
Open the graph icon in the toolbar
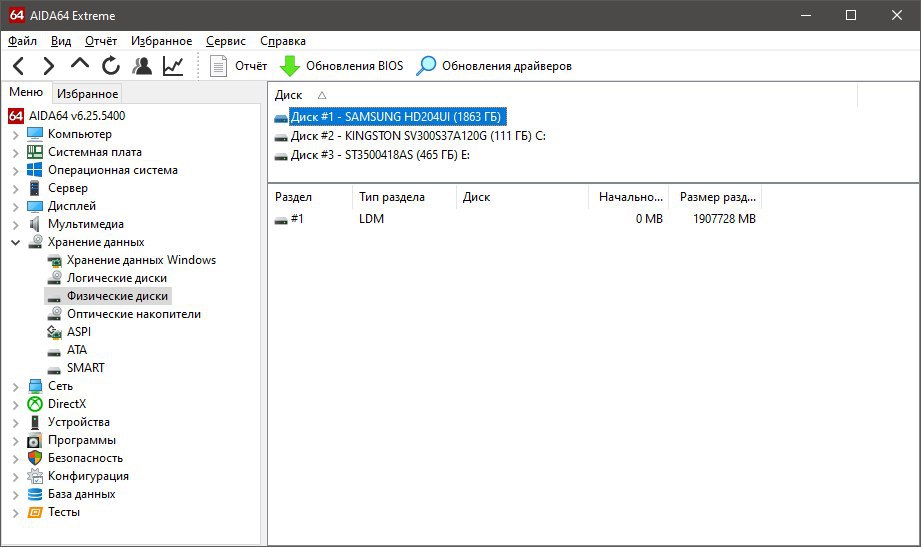tap(173, 66)
